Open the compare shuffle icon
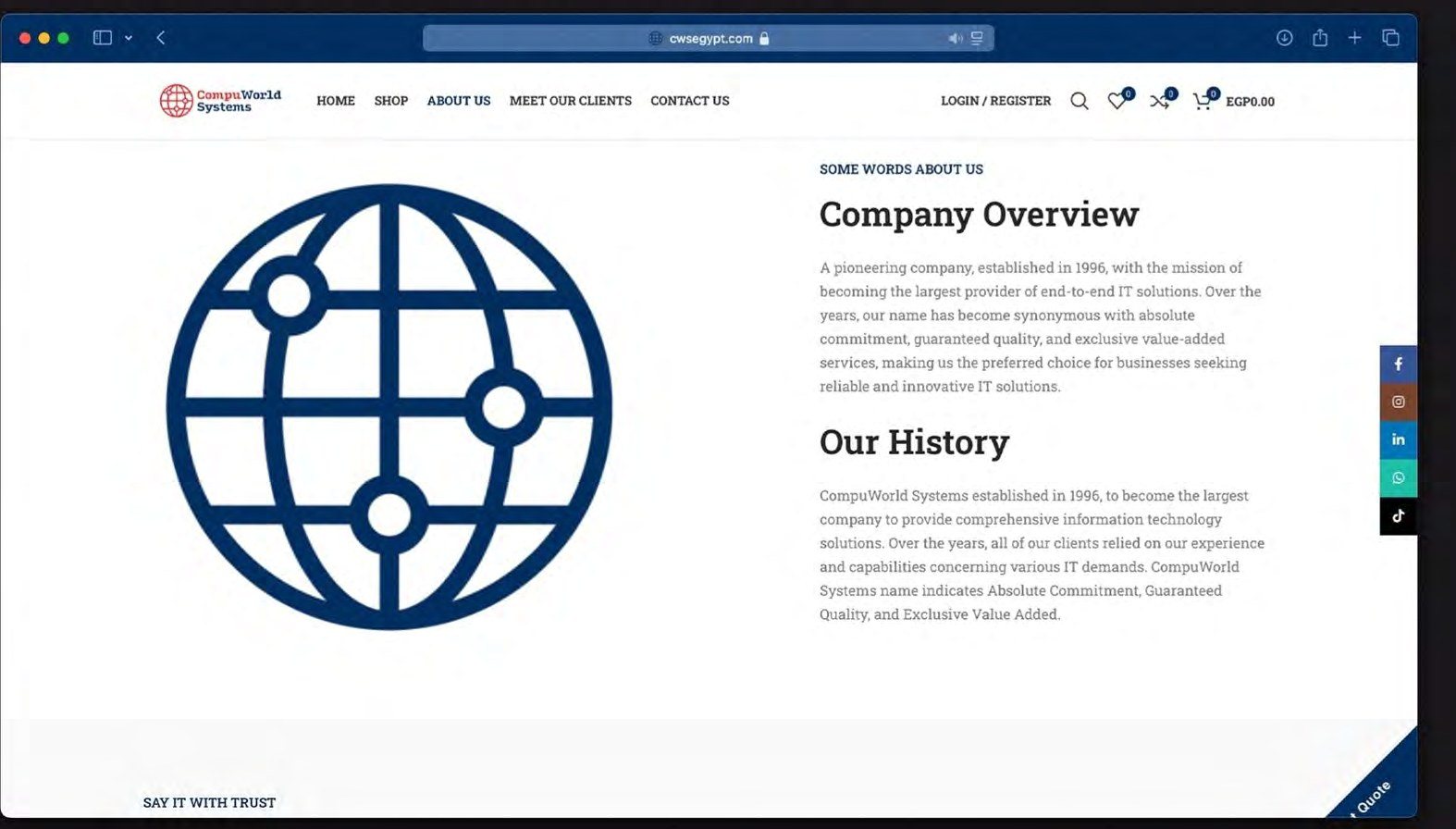Viewport: 1456px width, 829px height. (x=1162, y=100)
